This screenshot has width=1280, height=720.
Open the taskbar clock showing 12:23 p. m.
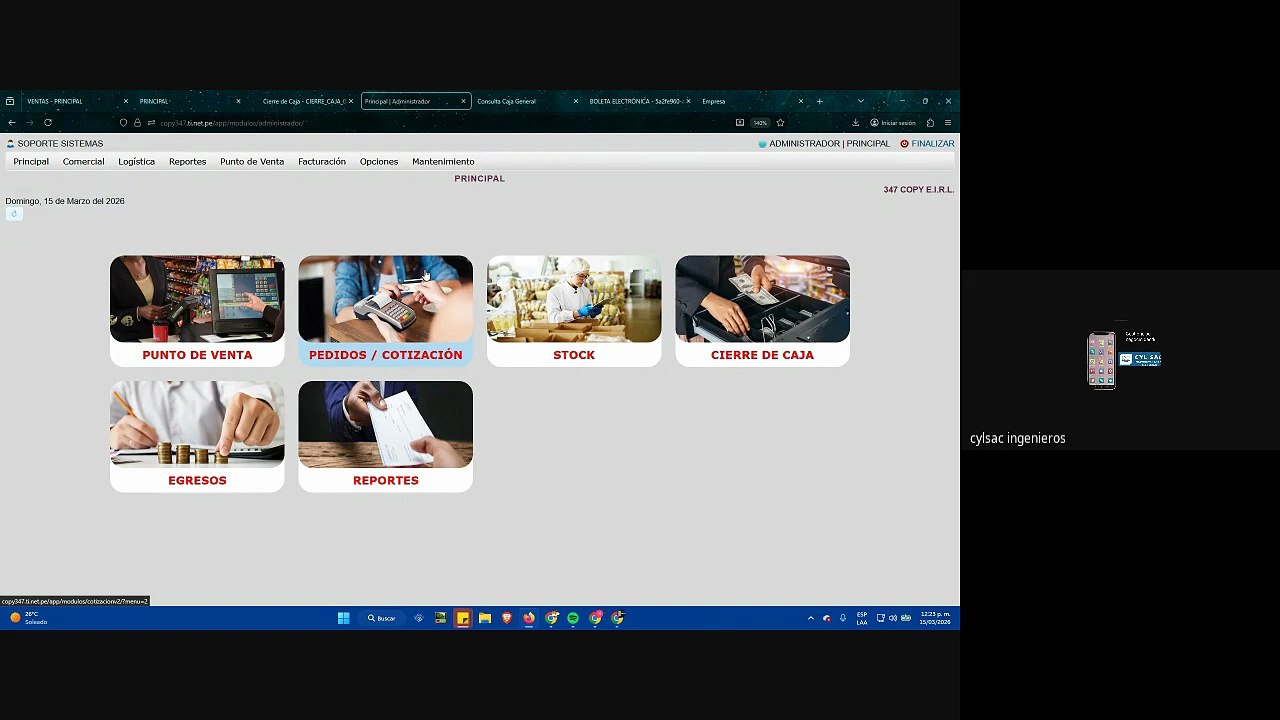click(x=935, y=618)
